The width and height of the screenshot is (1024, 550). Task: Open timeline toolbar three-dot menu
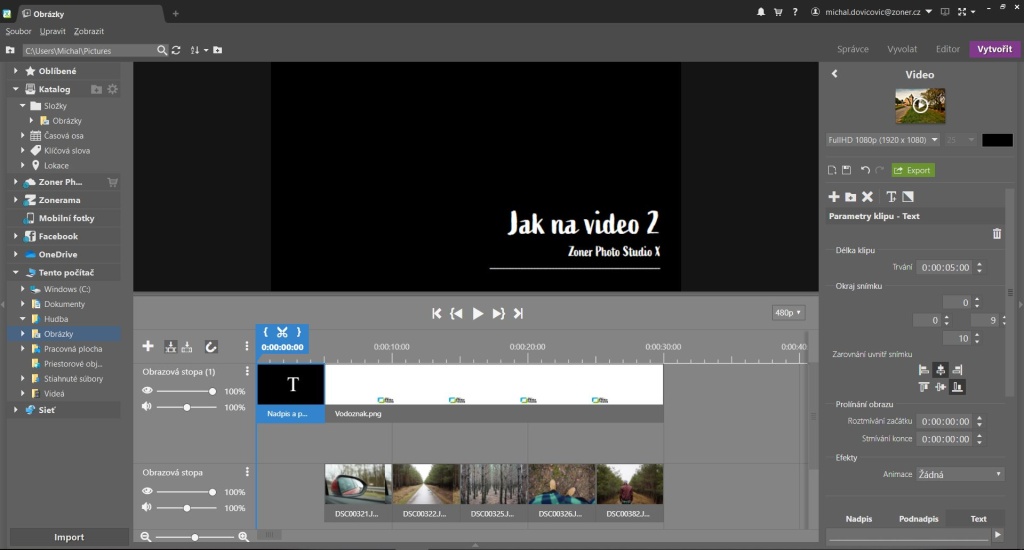pyautogui.click(x=246, y=346)
